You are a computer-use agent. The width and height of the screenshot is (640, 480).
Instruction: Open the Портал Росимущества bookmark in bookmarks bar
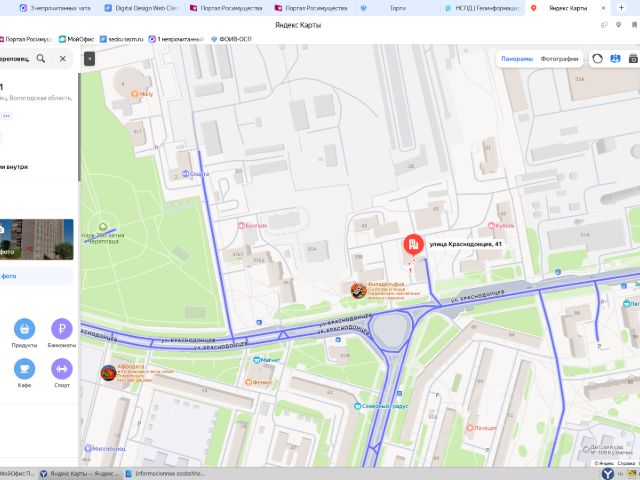click(x=26, y=39)
